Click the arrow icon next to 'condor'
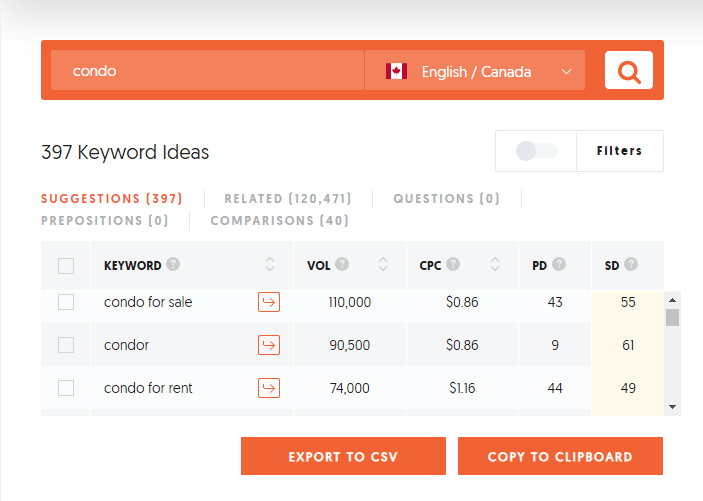Screen dimensions: 703x501 pos(268,345)
